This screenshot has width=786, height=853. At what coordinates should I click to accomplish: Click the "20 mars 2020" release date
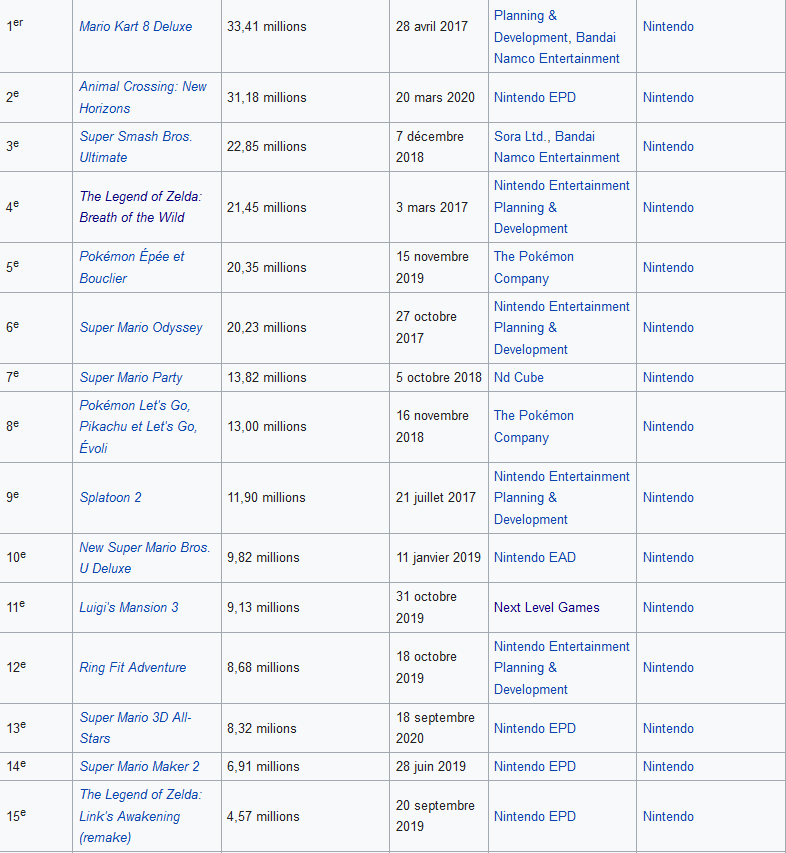tap(435, 97)
